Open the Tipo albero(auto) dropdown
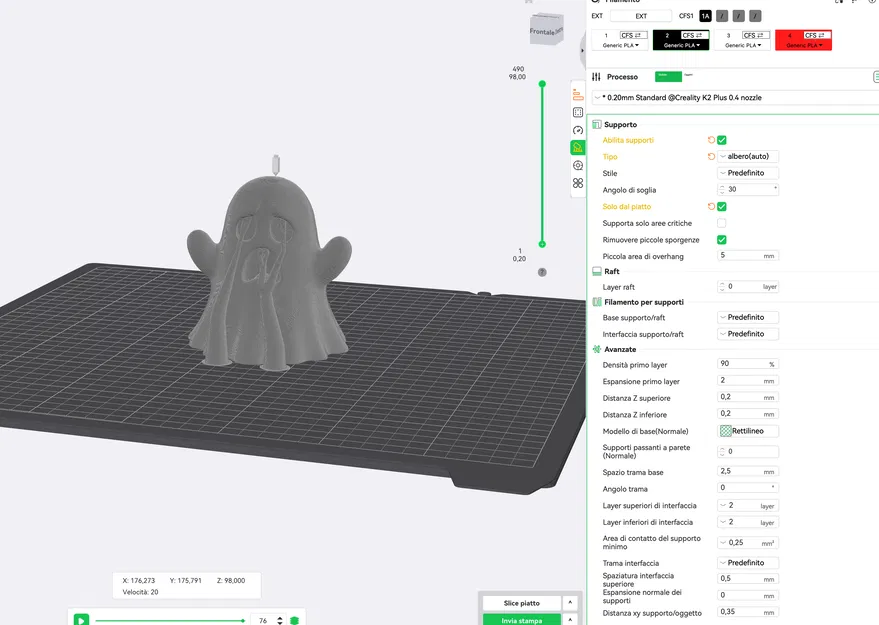Screen dimensions: 879x625 click(x=747, y=156)
